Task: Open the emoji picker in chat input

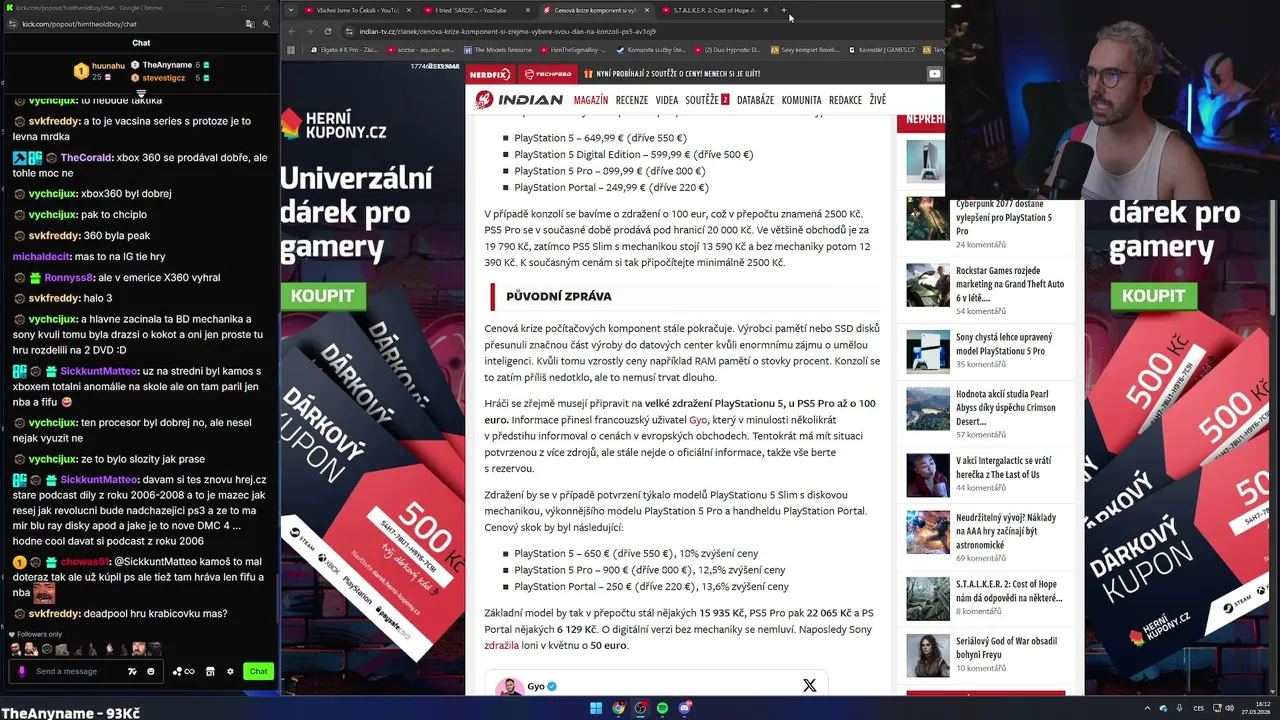Action: [151, 671]
